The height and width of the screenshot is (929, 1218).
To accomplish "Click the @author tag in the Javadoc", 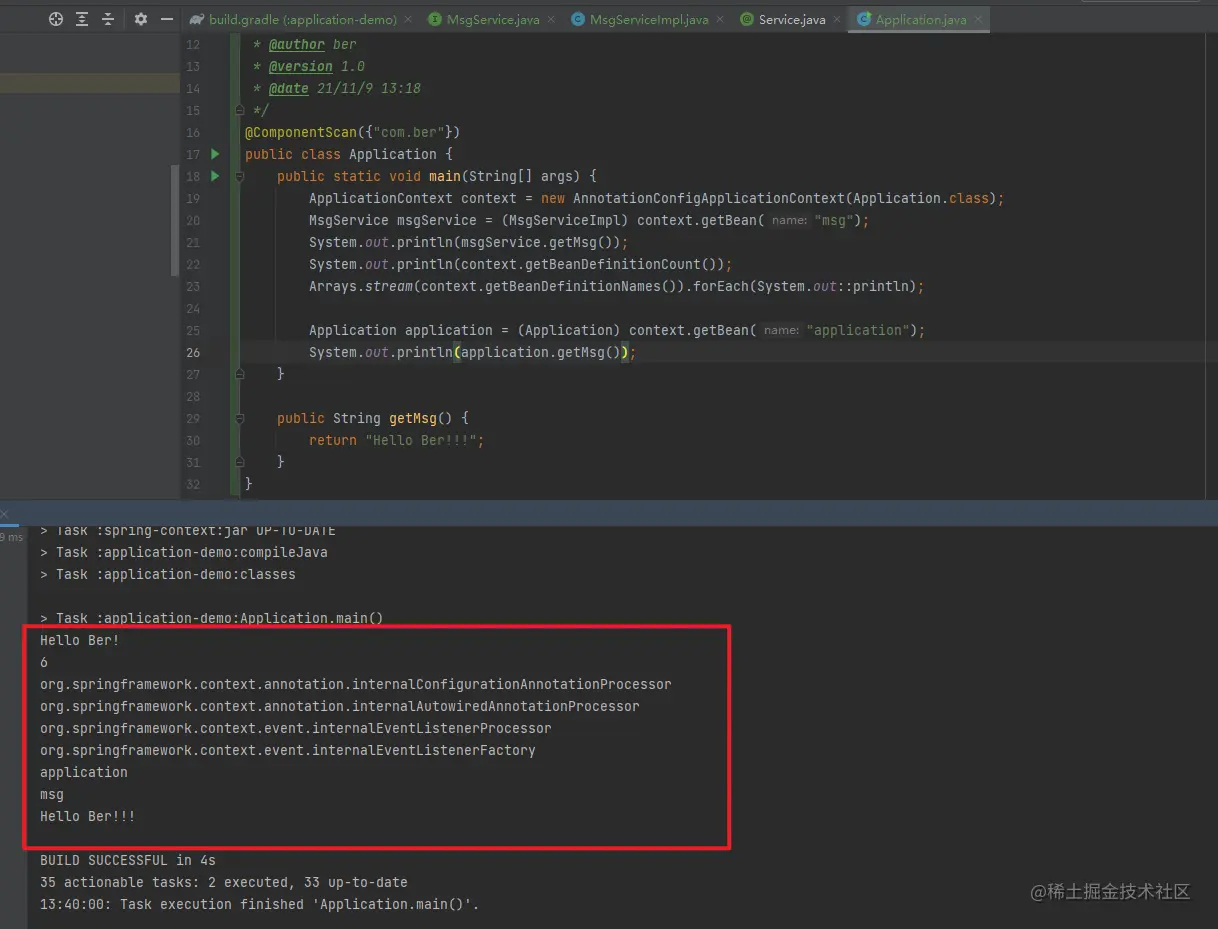I will 297,44.
